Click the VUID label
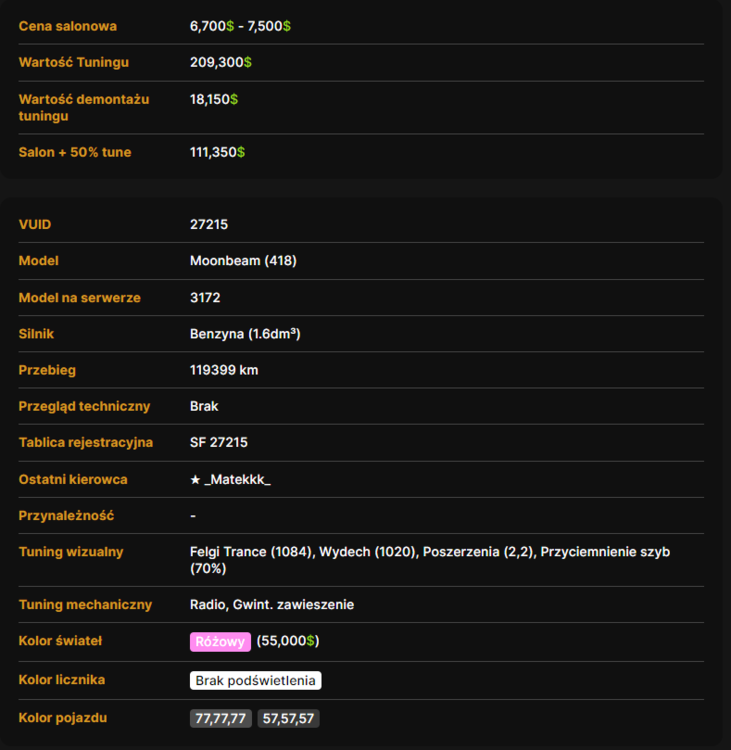 [35, 224]
